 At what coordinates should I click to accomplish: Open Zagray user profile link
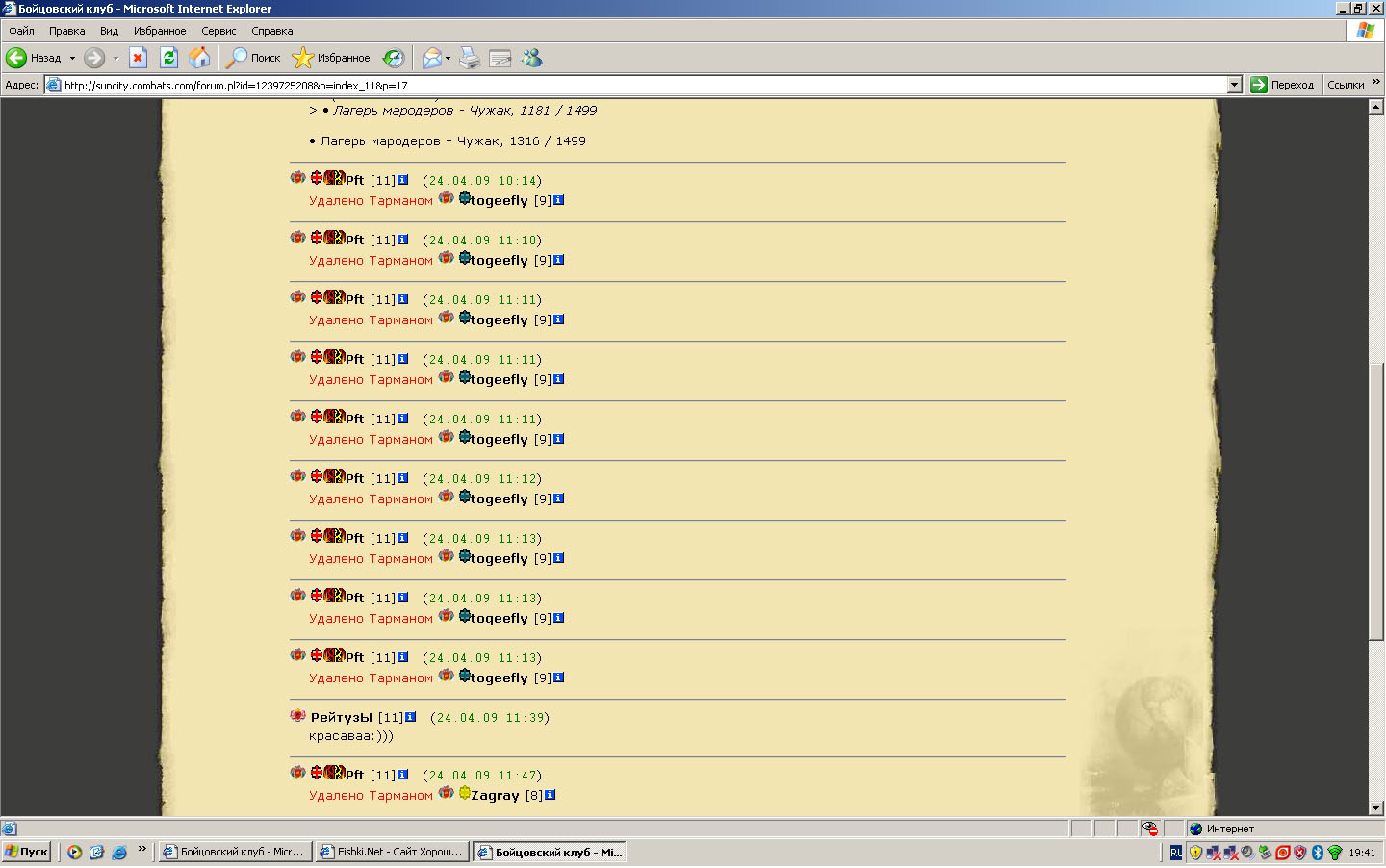tap(495, 795)
